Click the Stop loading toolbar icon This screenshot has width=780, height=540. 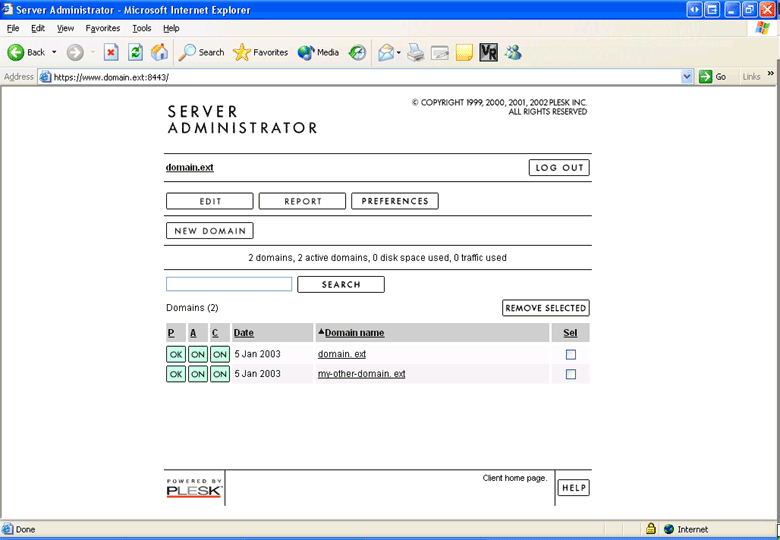111,52
